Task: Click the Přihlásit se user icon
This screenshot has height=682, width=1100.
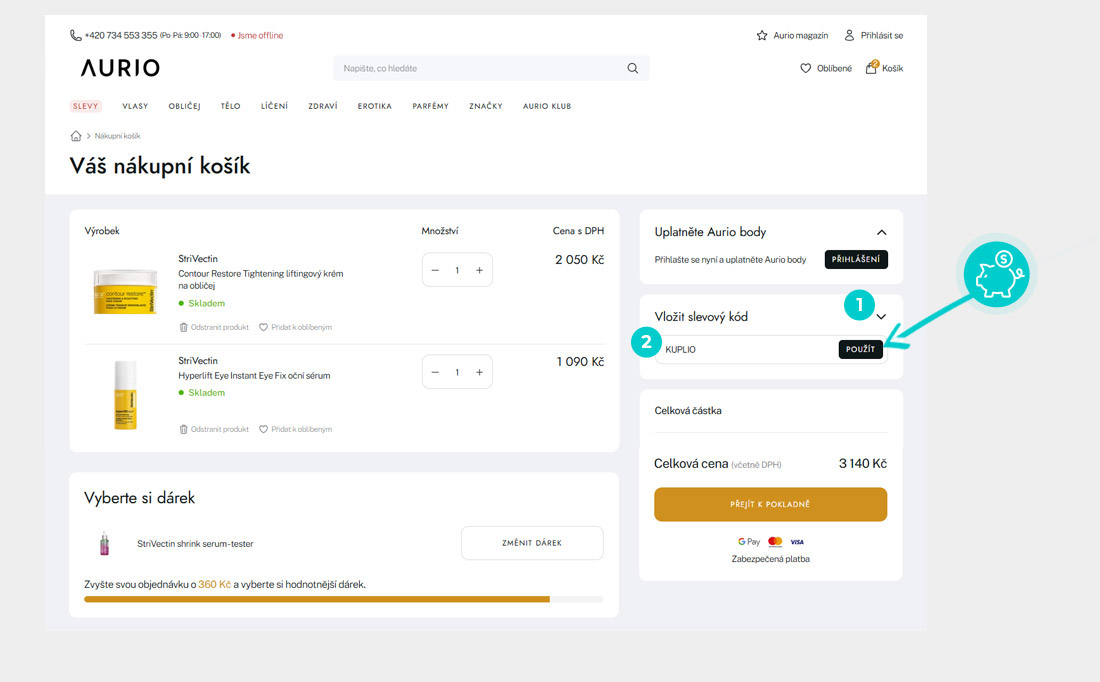Action: [849, 35]
